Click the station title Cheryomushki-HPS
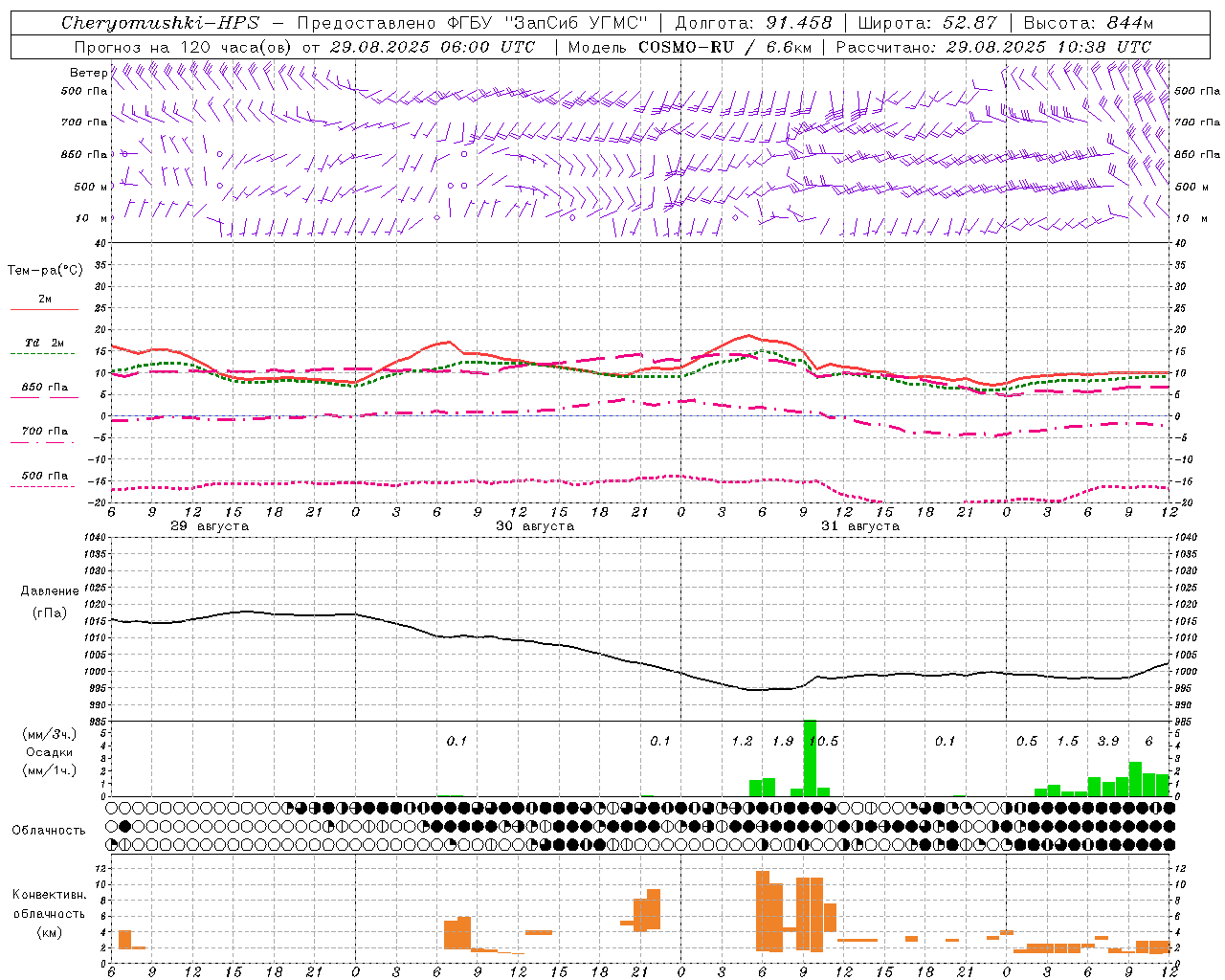 160,23
